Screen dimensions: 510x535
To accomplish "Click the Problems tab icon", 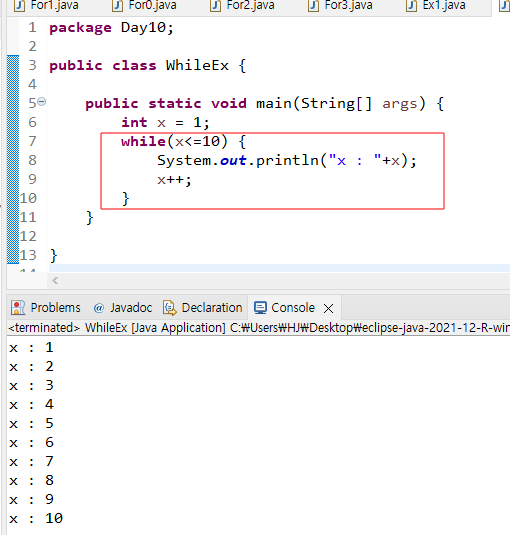I will click(18, 308).
